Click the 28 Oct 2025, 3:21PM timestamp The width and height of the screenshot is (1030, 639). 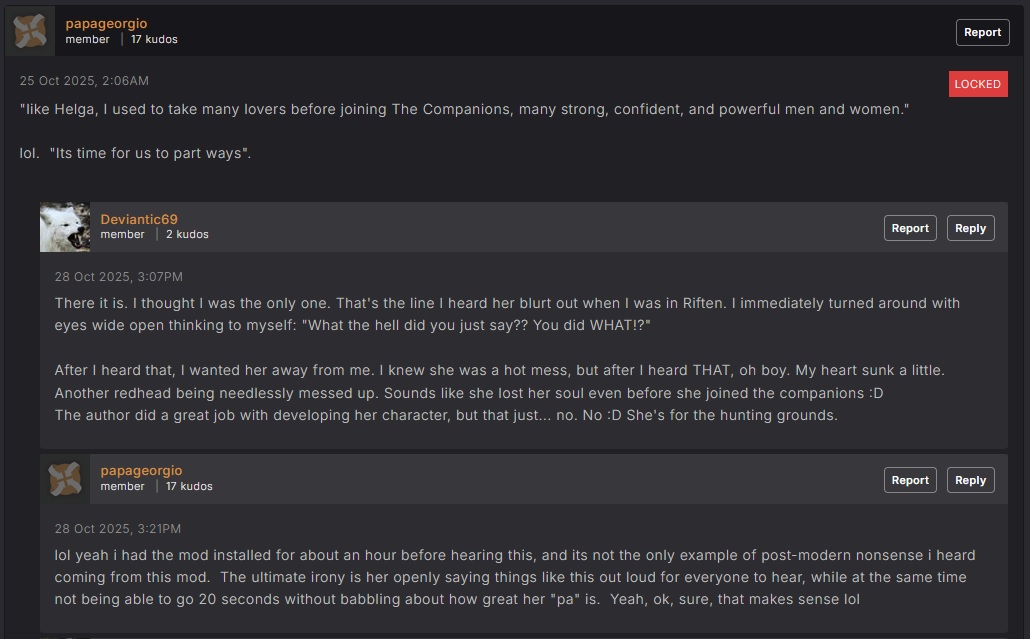[118, 529]
